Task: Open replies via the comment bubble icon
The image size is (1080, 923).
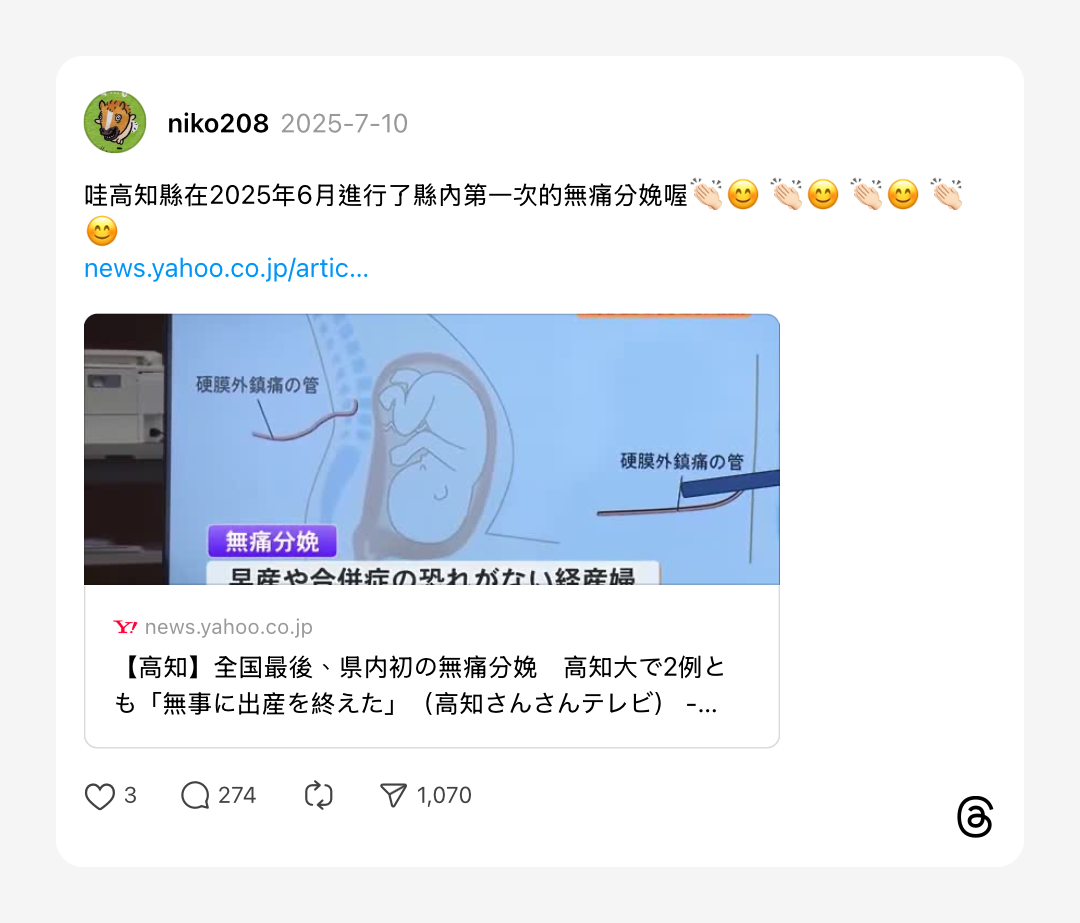Action: click(x=195, y=796)
